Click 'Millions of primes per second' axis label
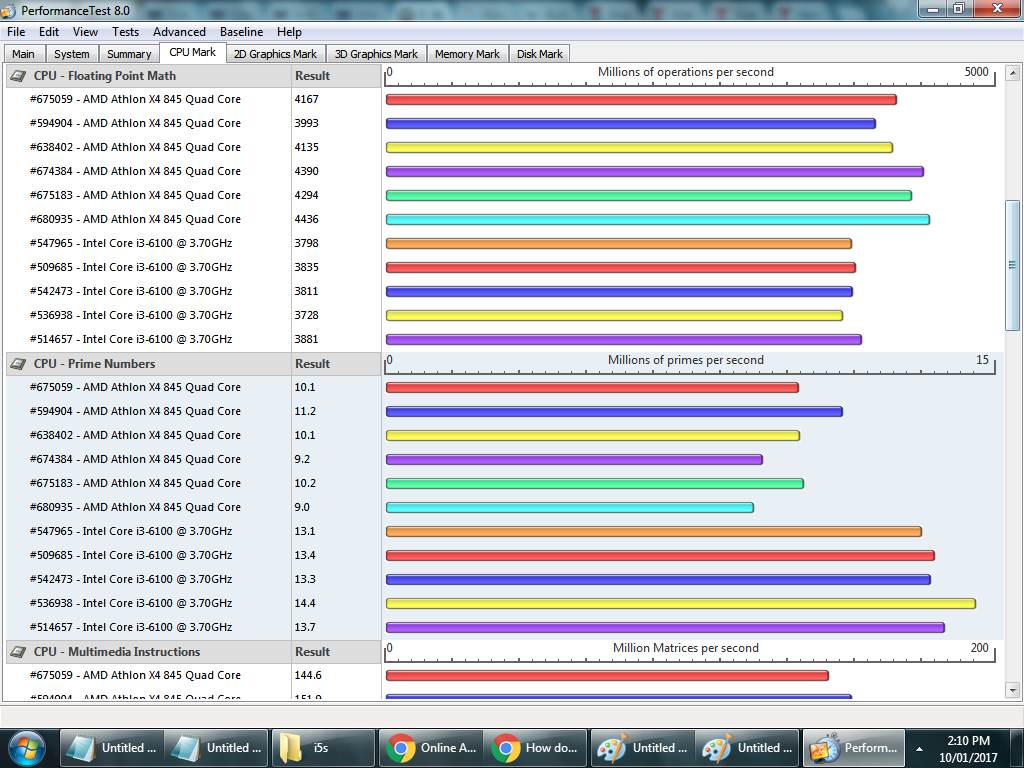 [686, 360]
